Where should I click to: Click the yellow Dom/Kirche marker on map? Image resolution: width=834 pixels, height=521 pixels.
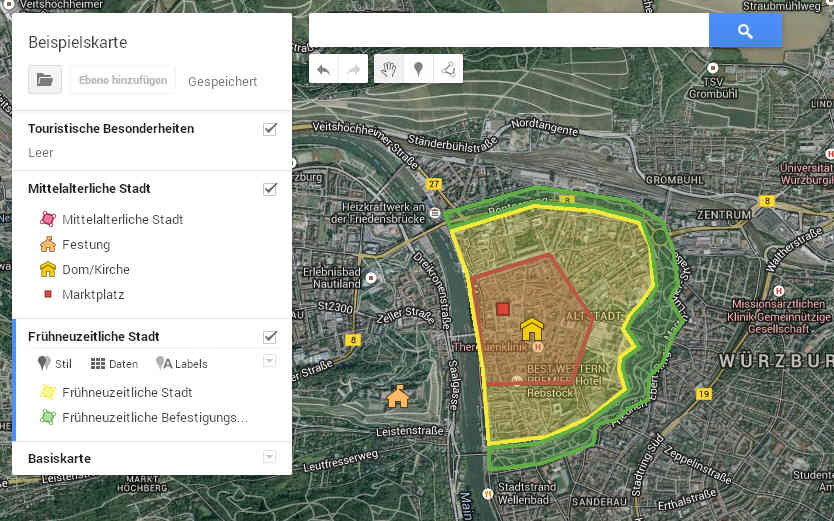pyautogui.click(x=531, y=329)
